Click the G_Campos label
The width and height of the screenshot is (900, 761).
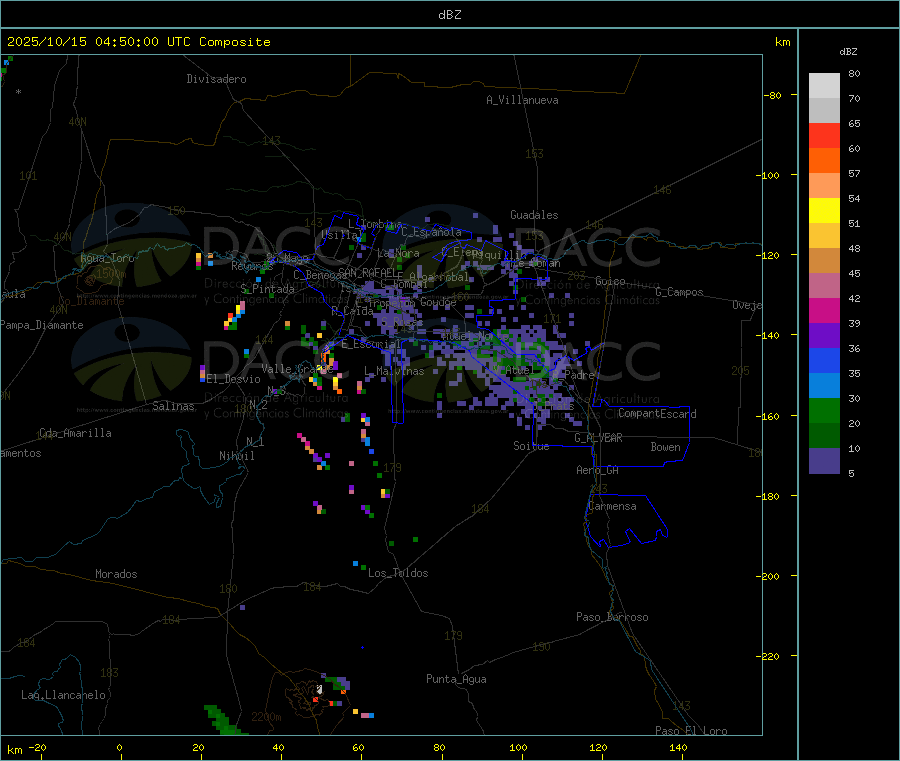pos(679,292)
